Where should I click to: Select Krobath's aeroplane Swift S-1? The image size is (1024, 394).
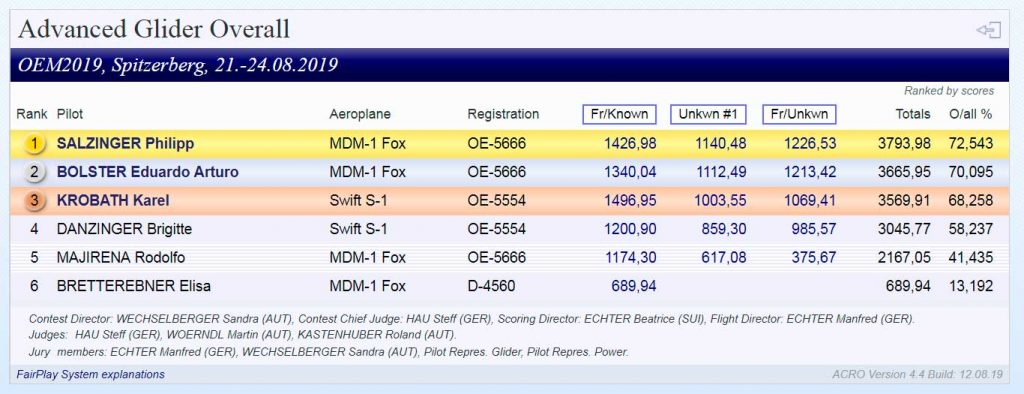359,201
